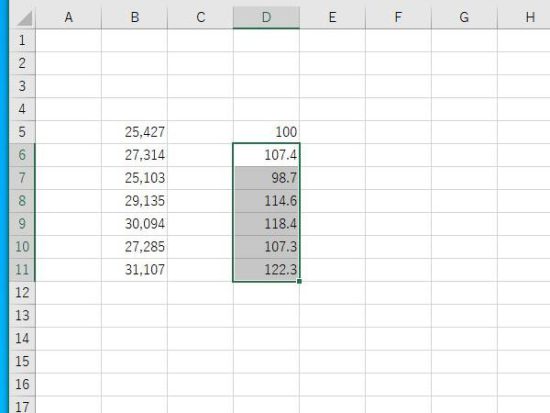Select column H header
This screenshot has width=550, height=413.
click(524, 17)
